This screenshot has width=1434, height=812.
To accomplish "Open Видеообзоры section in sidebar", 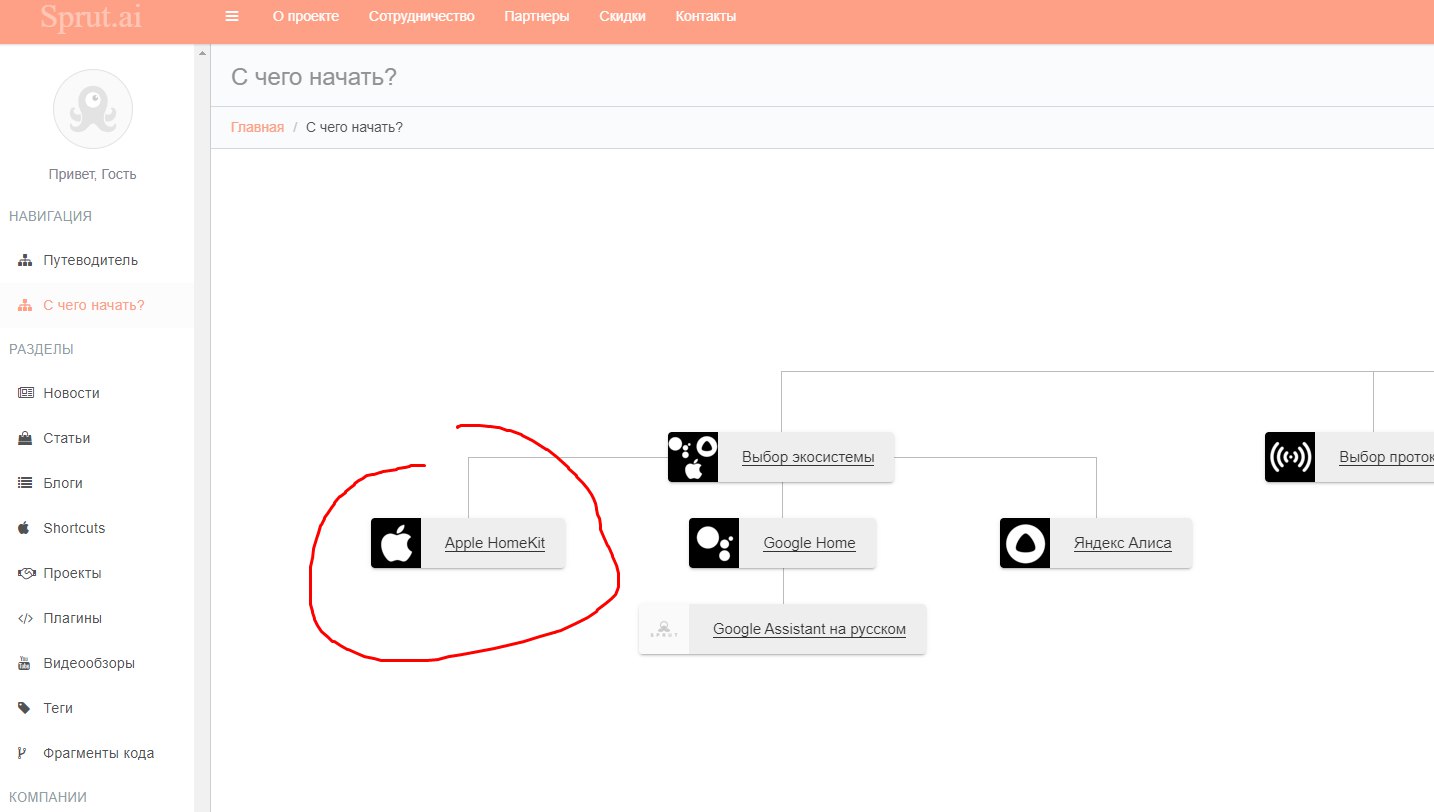I will [x=97, y=663].
